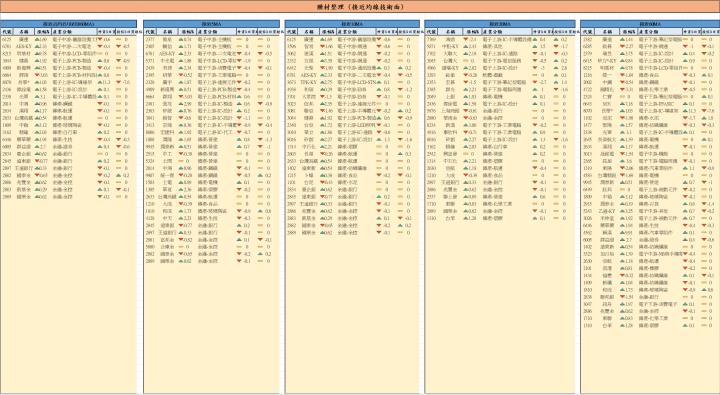Click 代號 header in the 接近5MA table
Image resolution: width=720 pixels, height=395 pixels.
[x=150, y=32]
